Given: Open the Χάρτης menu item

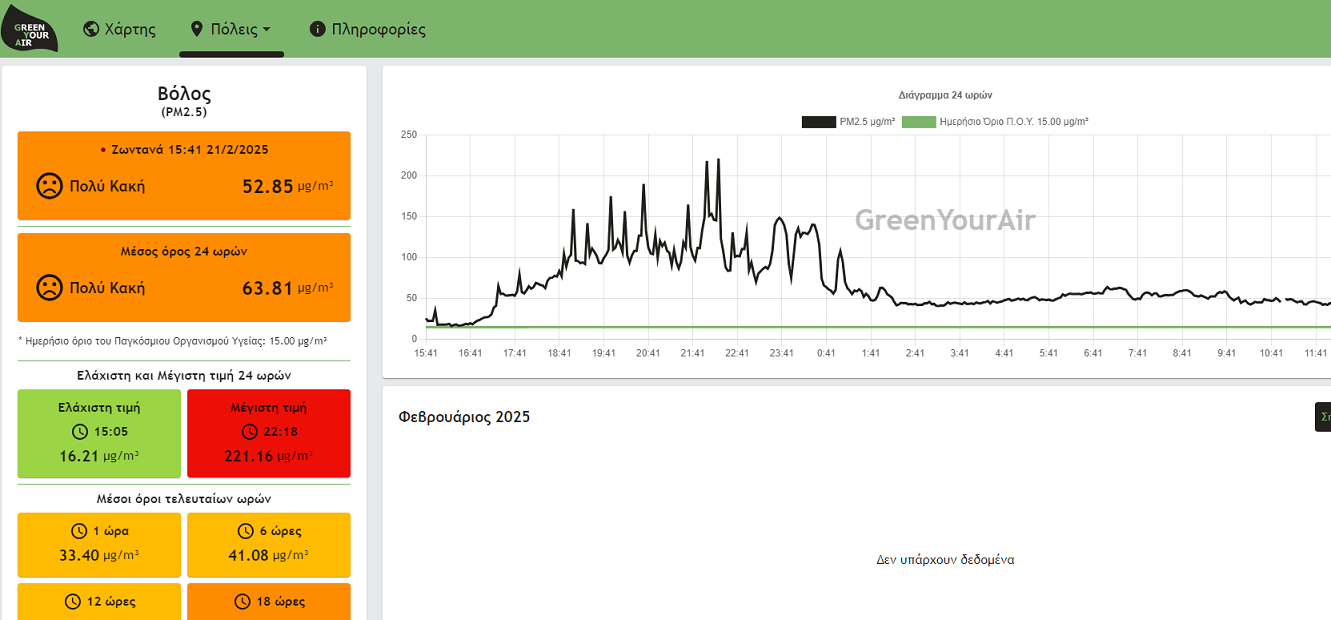Looking at the screenshot, I should click(120, 29).
